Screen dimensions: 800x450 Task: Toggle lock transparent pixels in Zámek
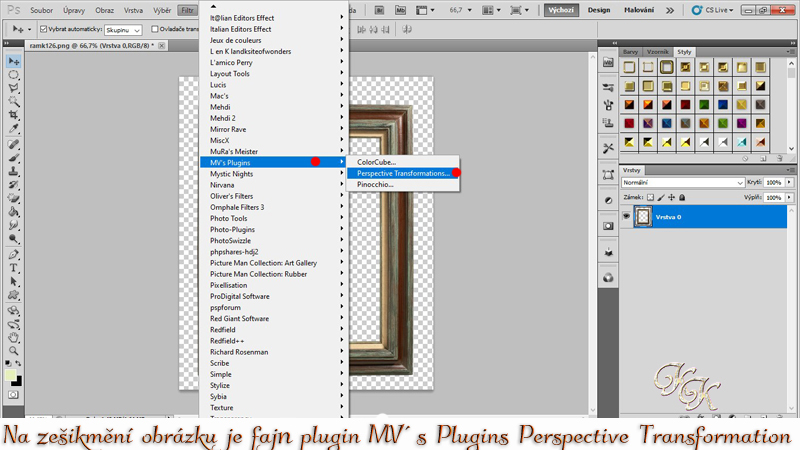650,197
